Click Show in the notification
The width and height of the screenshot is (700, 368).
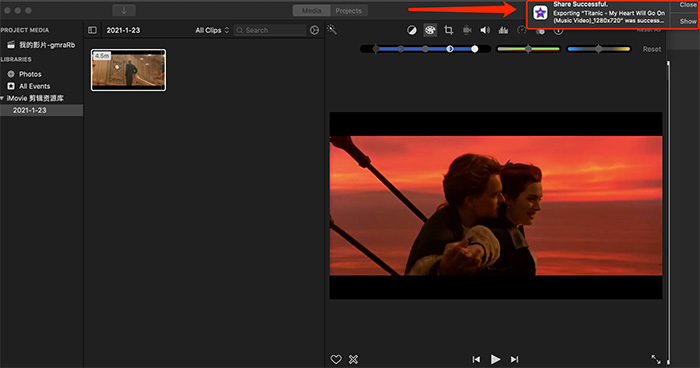point(688,21)
